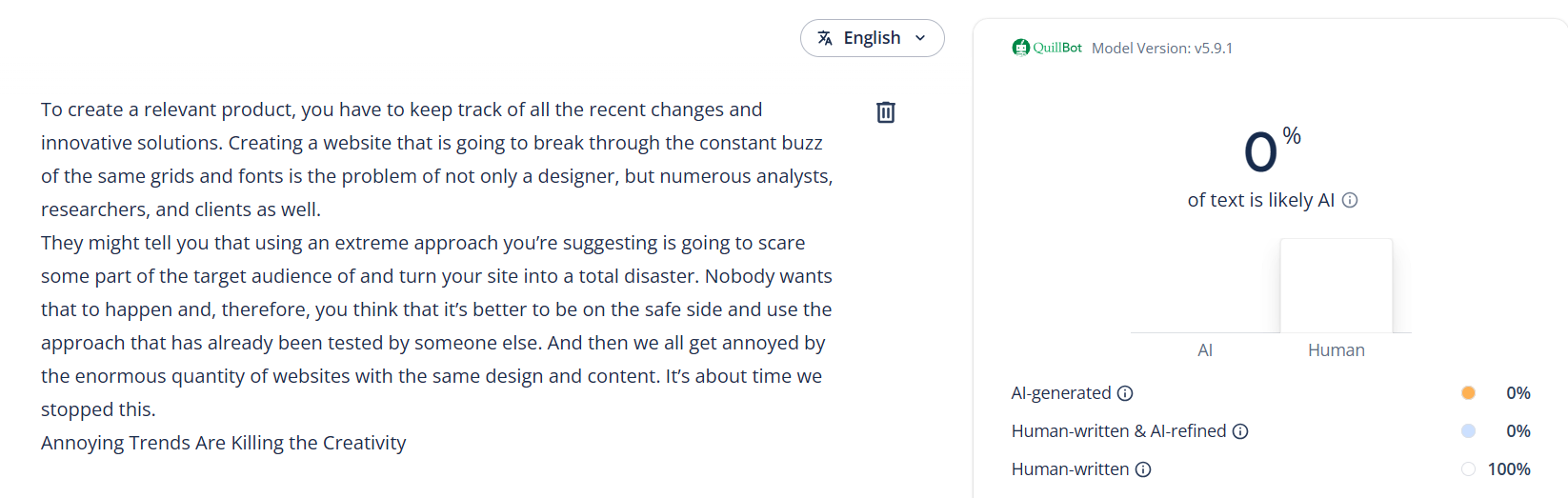
Task: Click info icon beside 'of text is likely AI'
Action: (1350, 200)
